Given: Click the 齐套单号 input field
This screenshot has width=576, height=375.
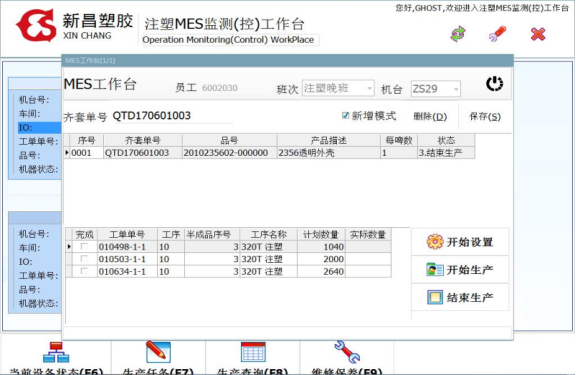Looking at the screenshot, I should click(x=172, y=116).
